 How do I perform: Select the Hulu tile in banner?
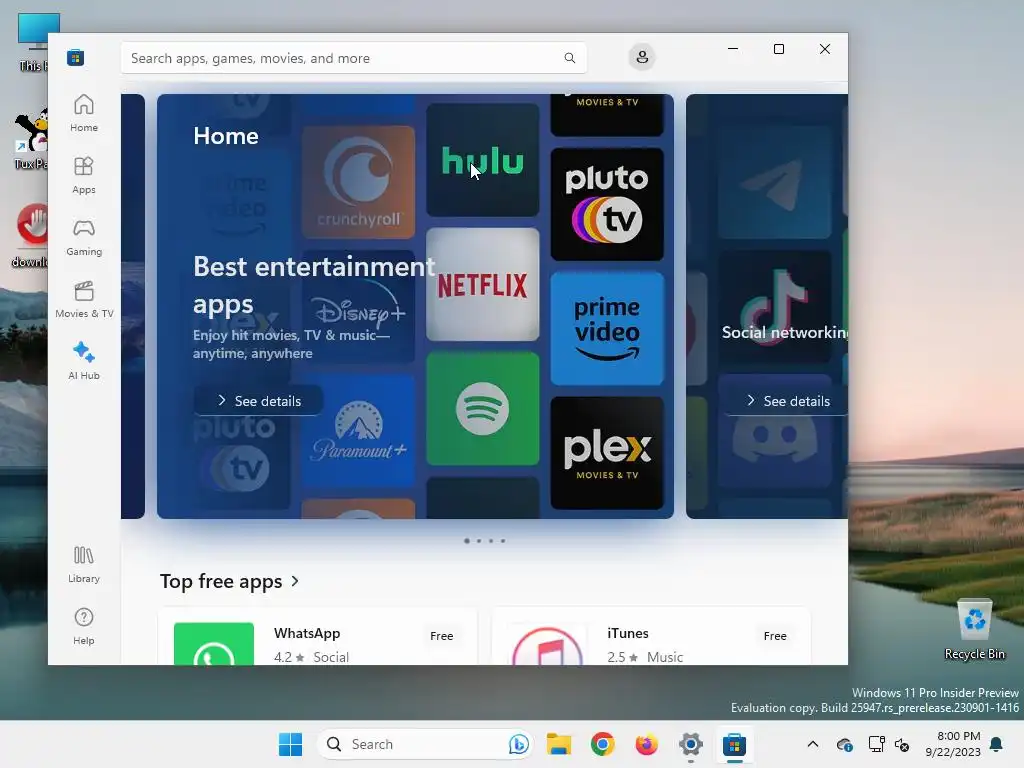[x=483, y=160]
